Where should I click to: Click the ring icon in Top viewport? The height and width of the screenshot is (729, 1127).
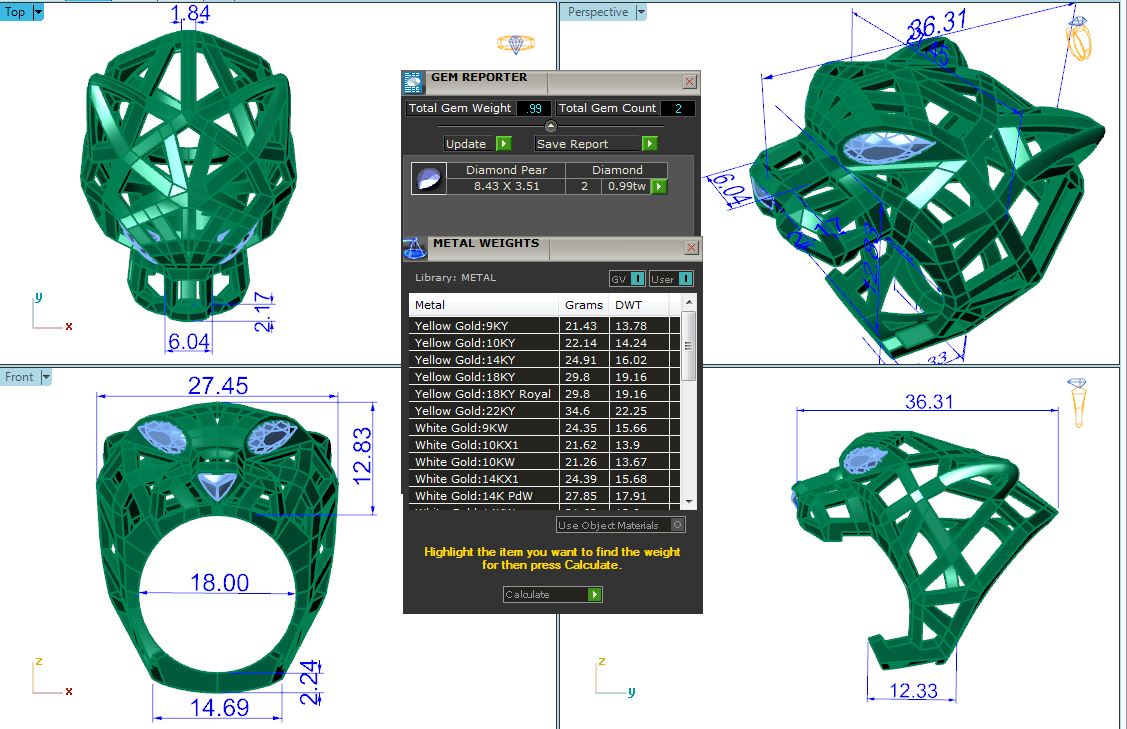point(516,43)
